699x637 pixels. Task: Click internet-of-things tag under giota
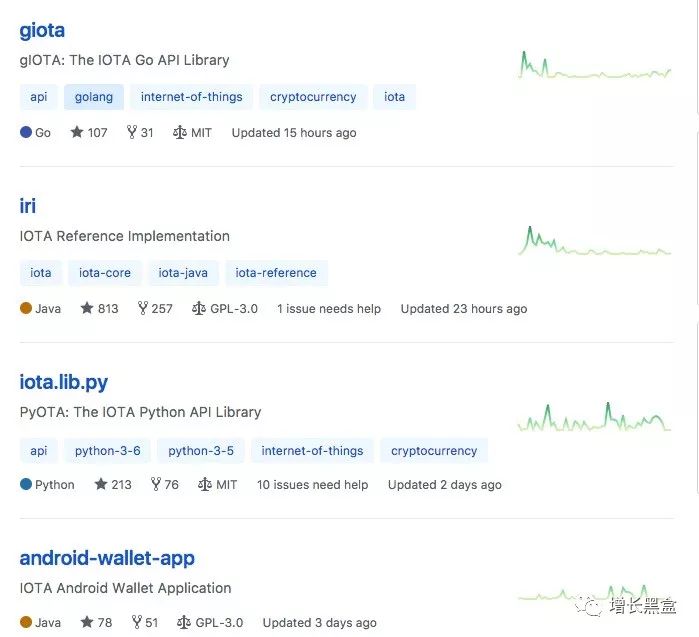[x=191, y=97]
